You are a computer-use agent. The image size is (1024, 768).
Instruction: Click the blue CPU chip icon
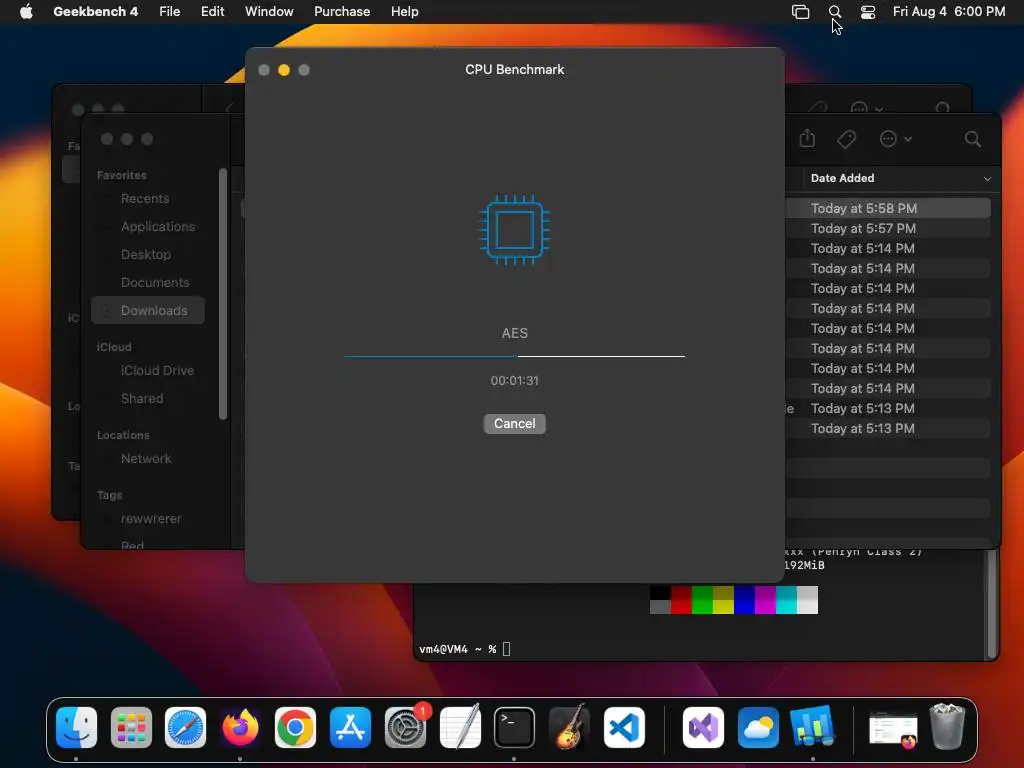514,229
